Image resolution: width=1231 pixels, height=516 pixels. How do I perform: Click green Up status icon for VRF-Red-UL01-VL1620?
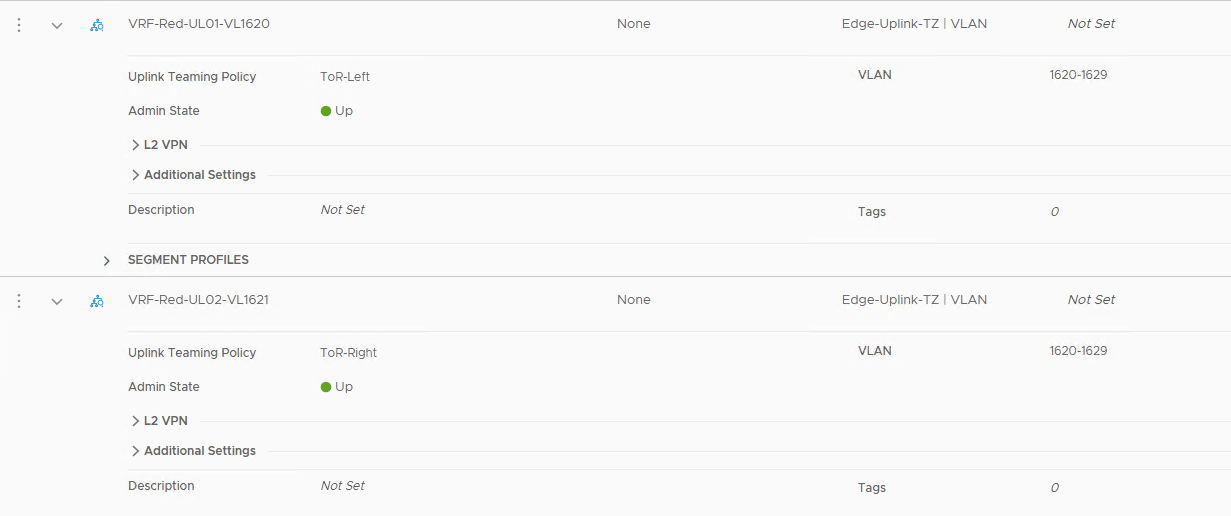pyautogui.click(x=326, y=111)
